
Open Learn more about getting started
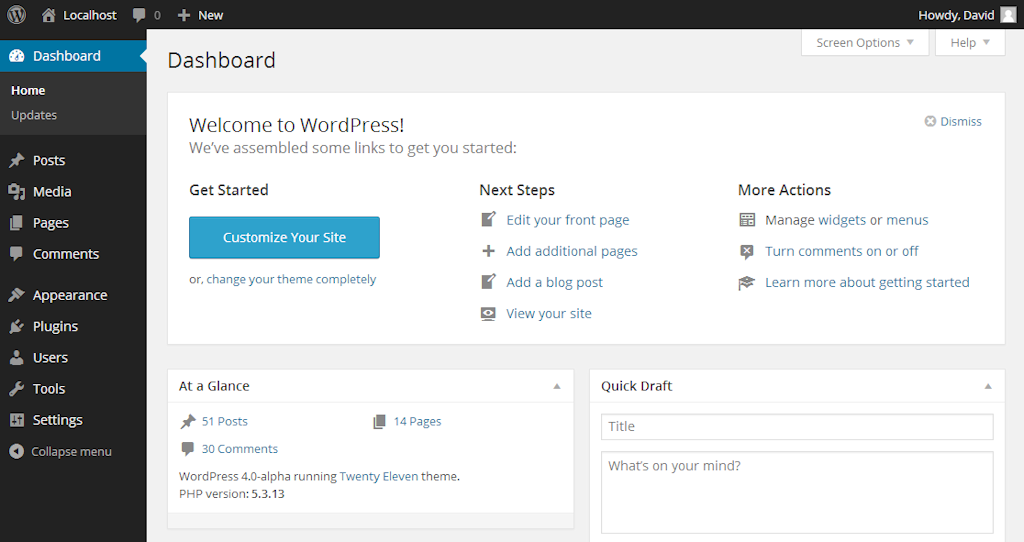point(867,283)
